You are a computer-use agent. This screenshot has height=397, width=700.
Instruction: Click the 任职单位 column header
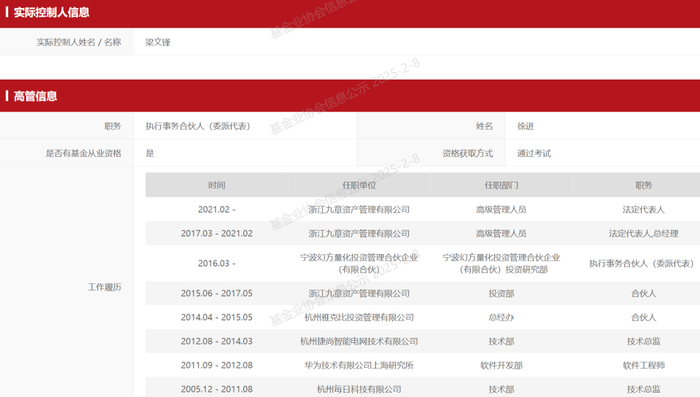click(x=359, y=185)
